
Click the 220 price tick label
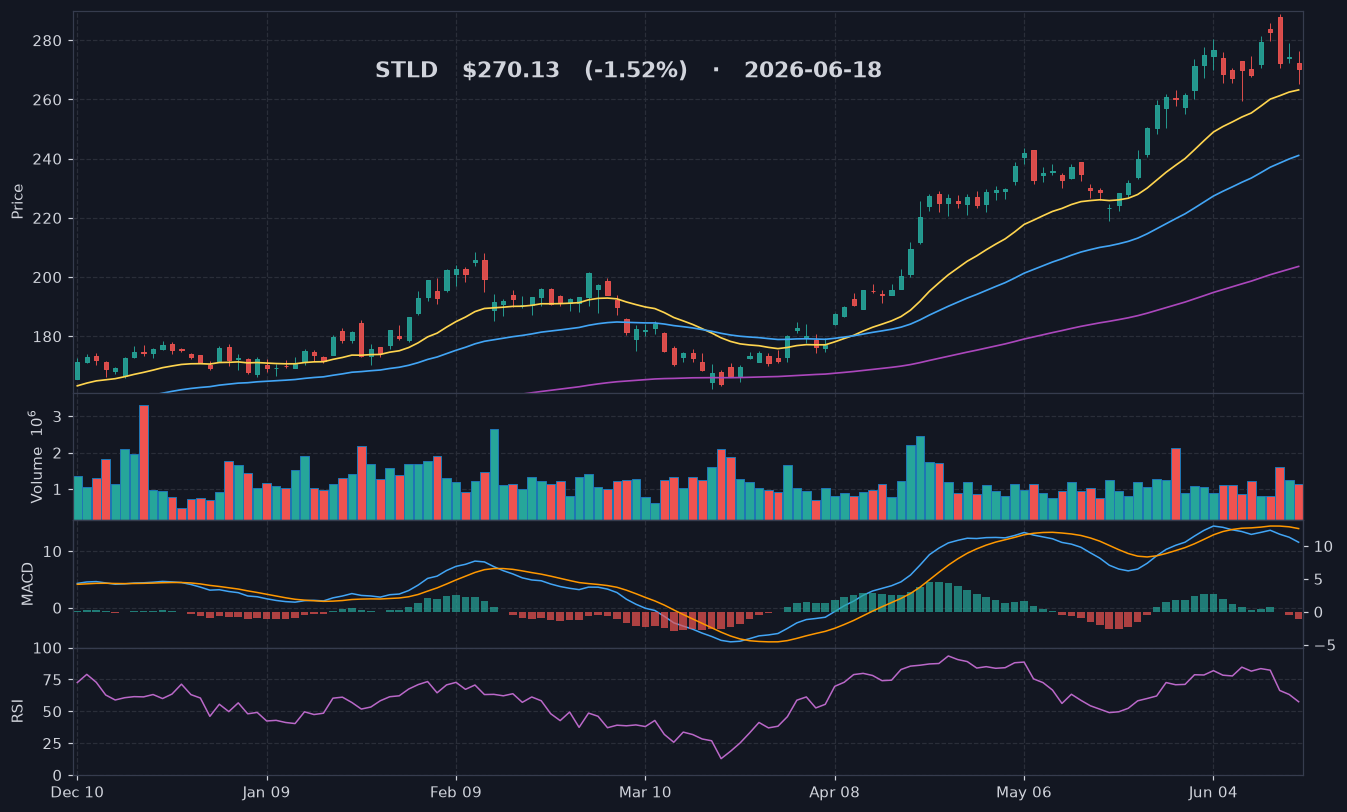point(50,219)
